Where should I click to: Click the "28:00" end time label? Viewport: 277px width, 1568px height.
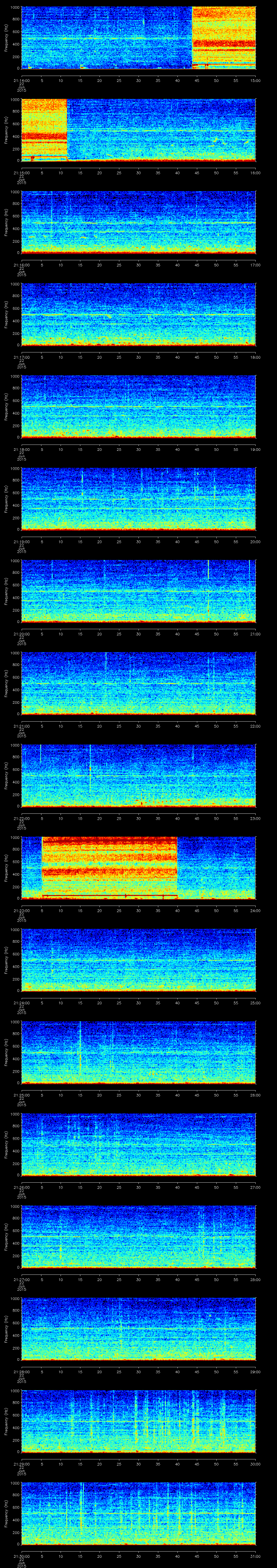(256, 1279)
